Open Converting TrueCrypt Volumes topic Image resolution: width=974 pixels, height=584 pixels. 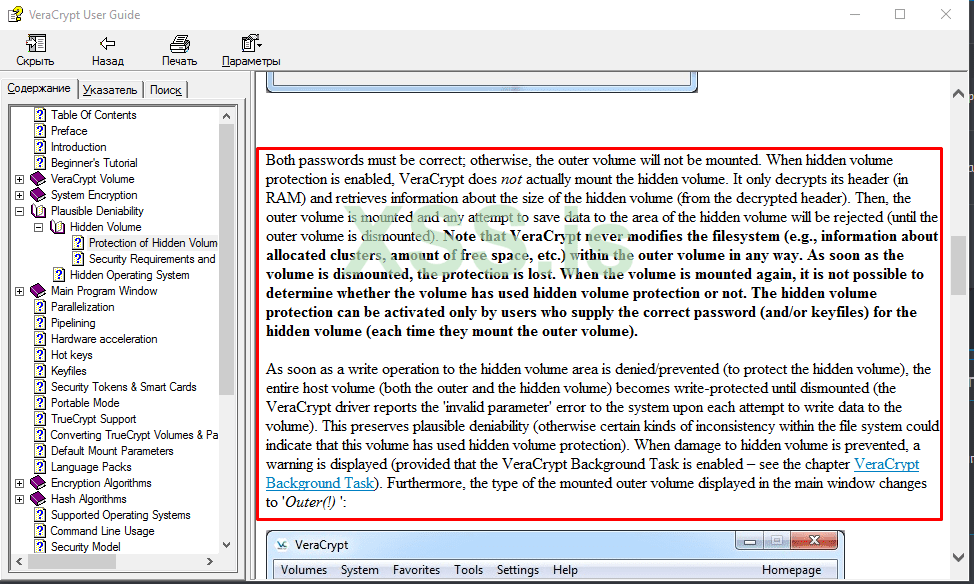coord(134,435)
